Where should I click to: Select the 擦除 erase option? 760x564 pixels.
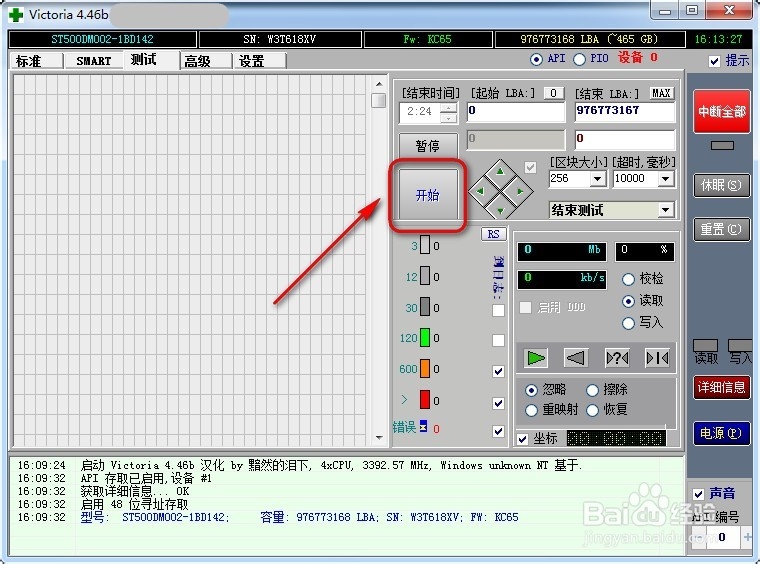tap(592, 390)
